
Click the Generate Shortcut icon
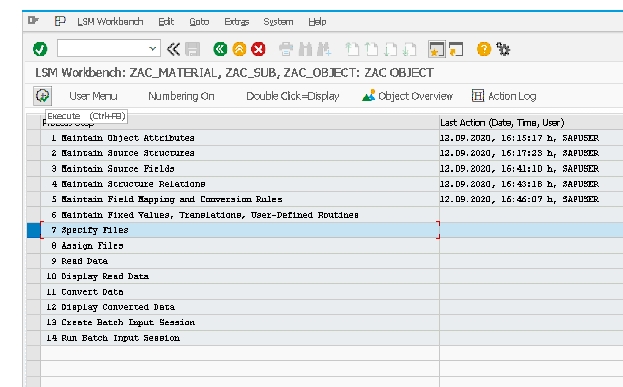click(x=456, y=49)
